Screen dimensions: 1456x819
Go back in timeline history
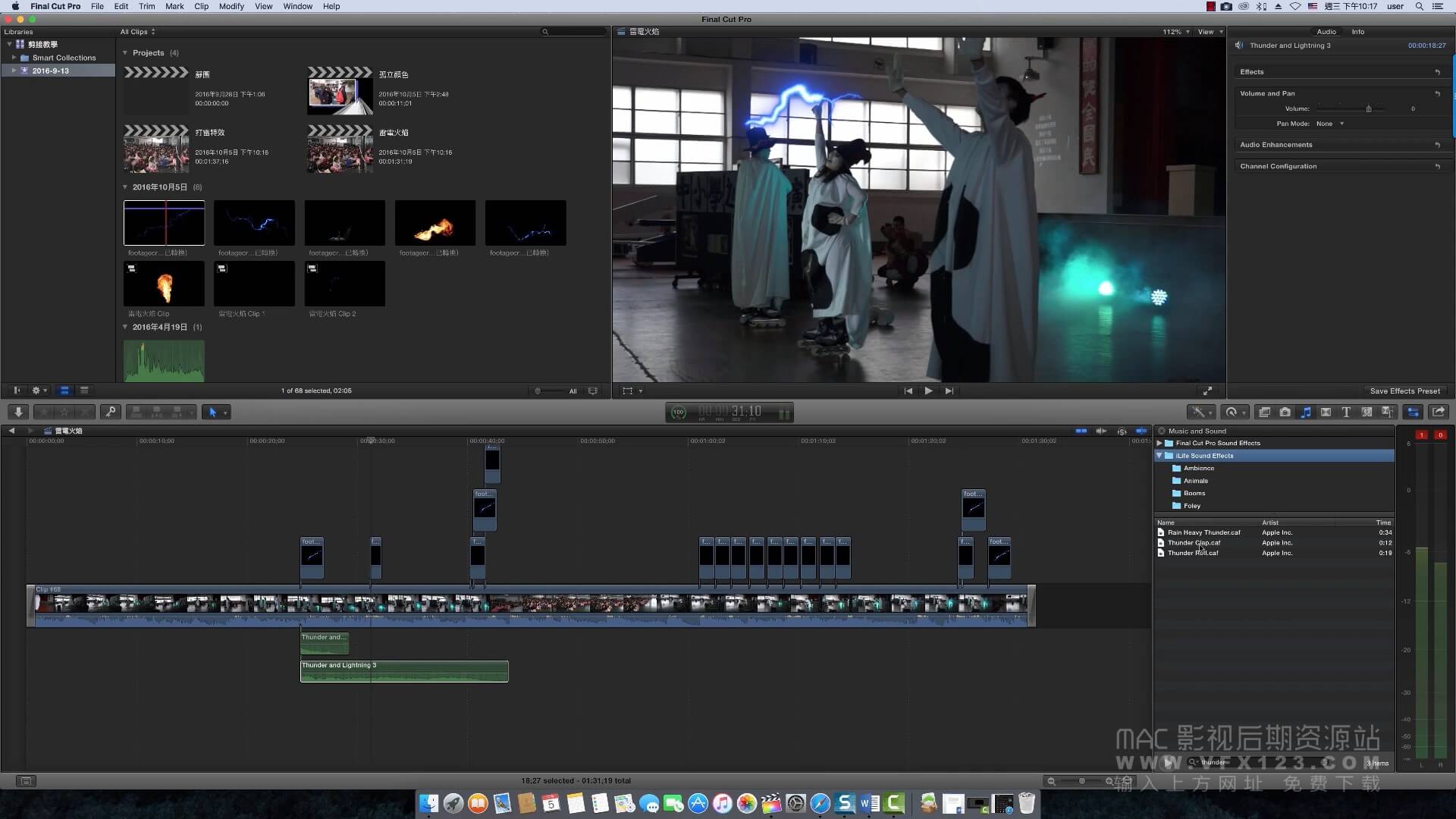pos(11,431)
